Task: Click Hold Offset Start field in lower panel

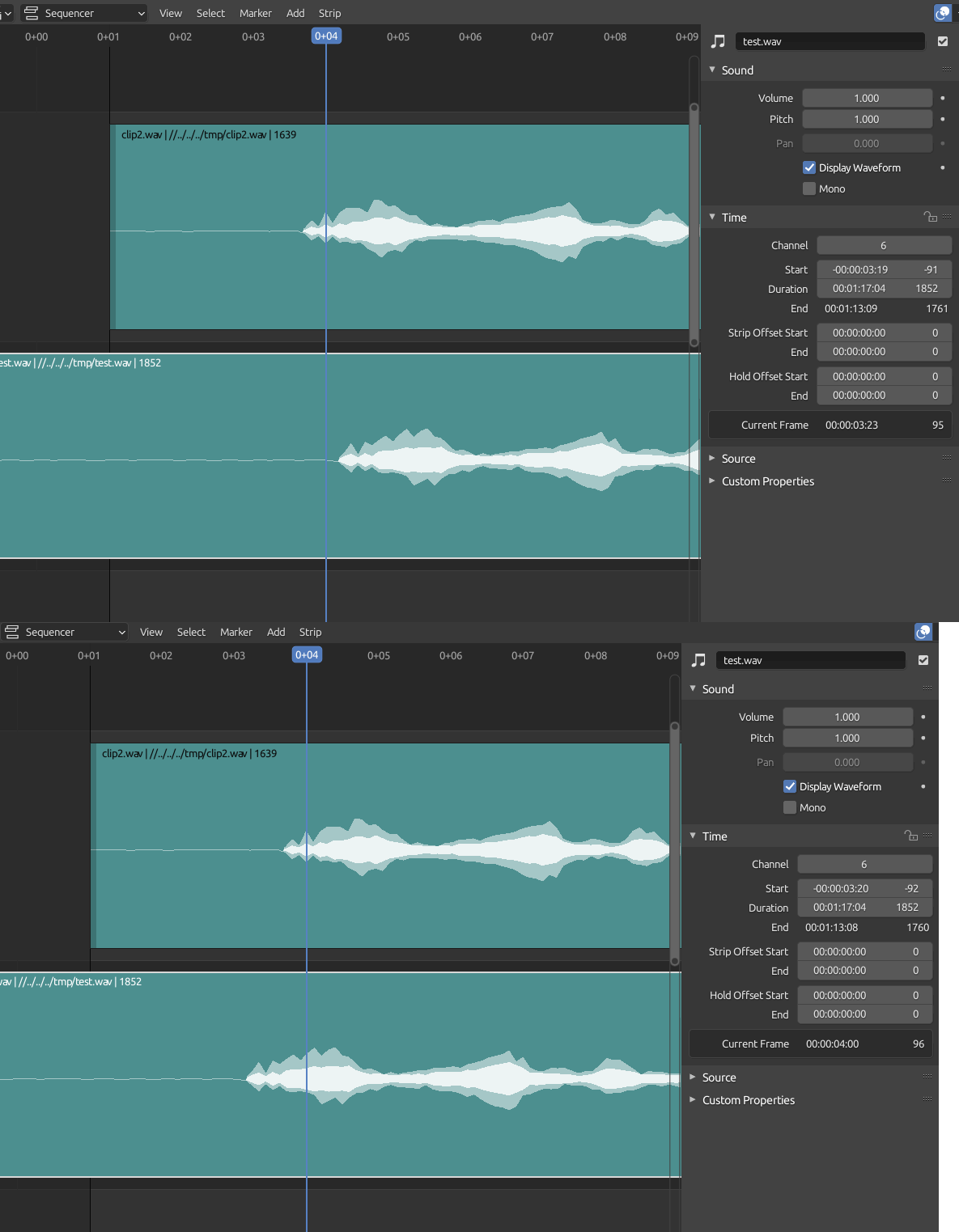Action: pyautogui.click(x=864, y=995)
